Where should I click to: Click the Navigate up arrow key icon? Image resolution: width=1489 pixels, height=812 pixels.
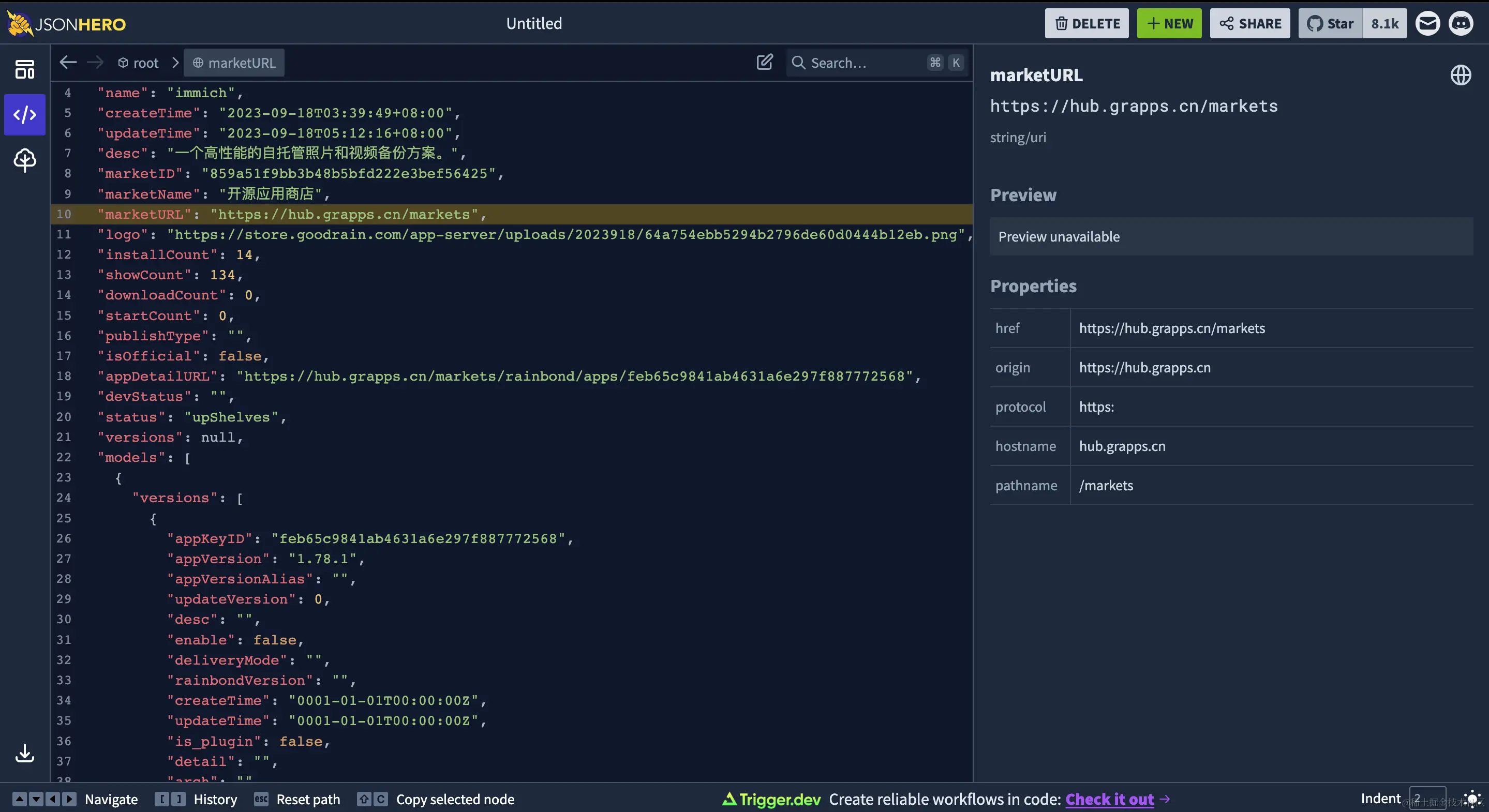(20, 799)
